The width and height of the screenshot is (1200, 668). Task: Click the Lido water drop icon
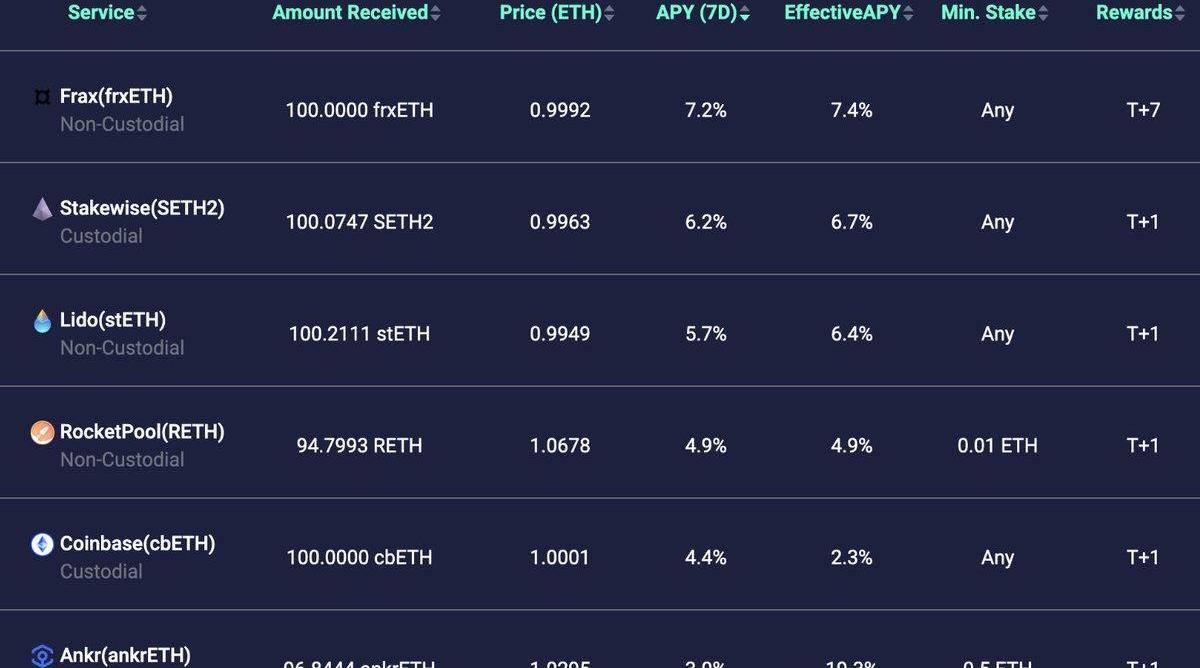point(42,321)
